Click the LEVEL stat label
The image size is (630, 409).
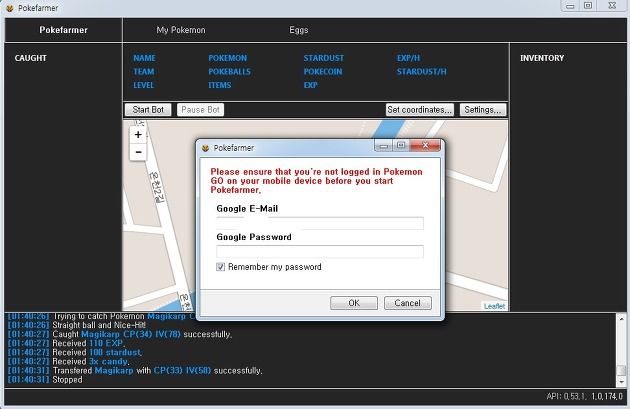143,85
